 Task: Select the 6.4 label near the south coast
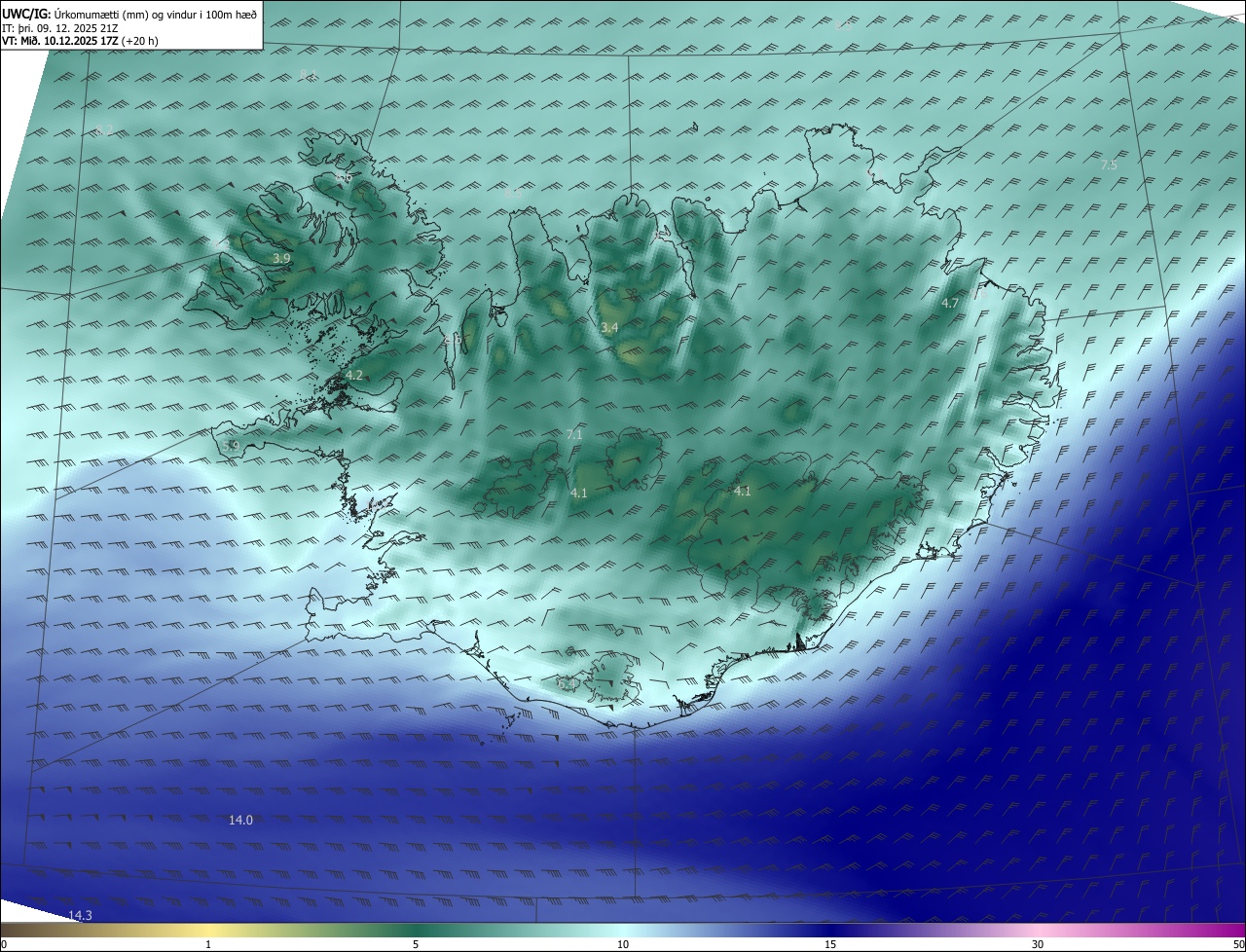point(567,683)
